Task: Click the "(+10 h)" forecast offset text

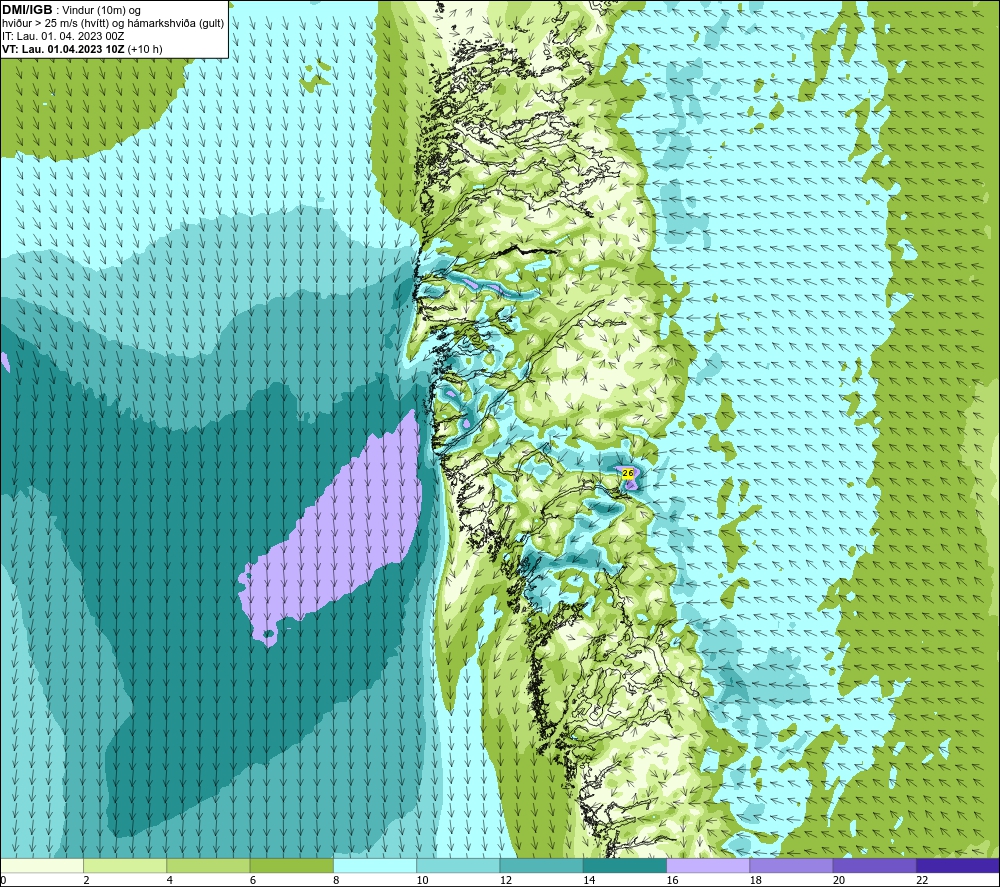Action: (145, 49)
